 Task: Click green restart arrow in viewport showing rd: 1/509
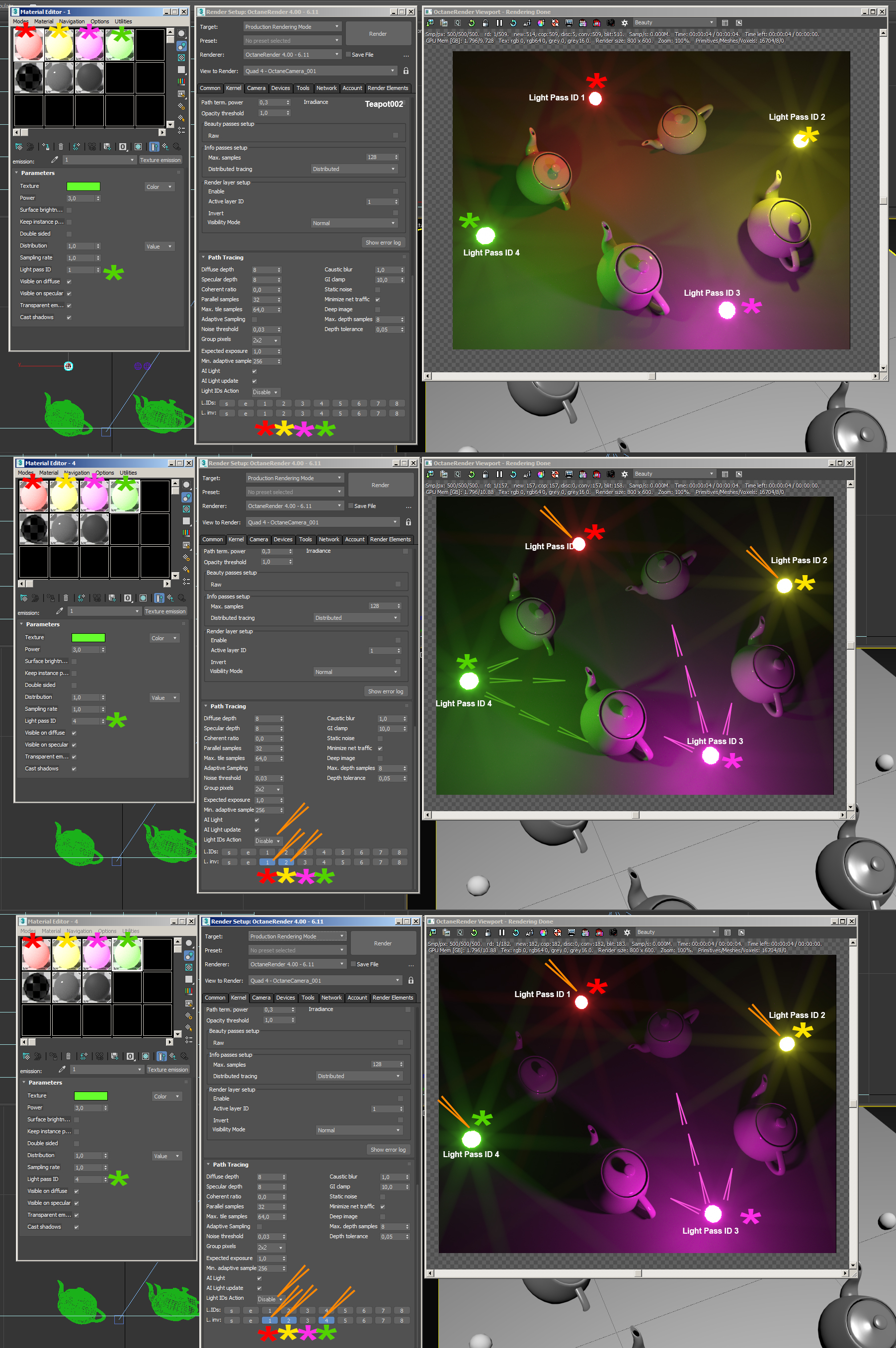tap(472, 23)
